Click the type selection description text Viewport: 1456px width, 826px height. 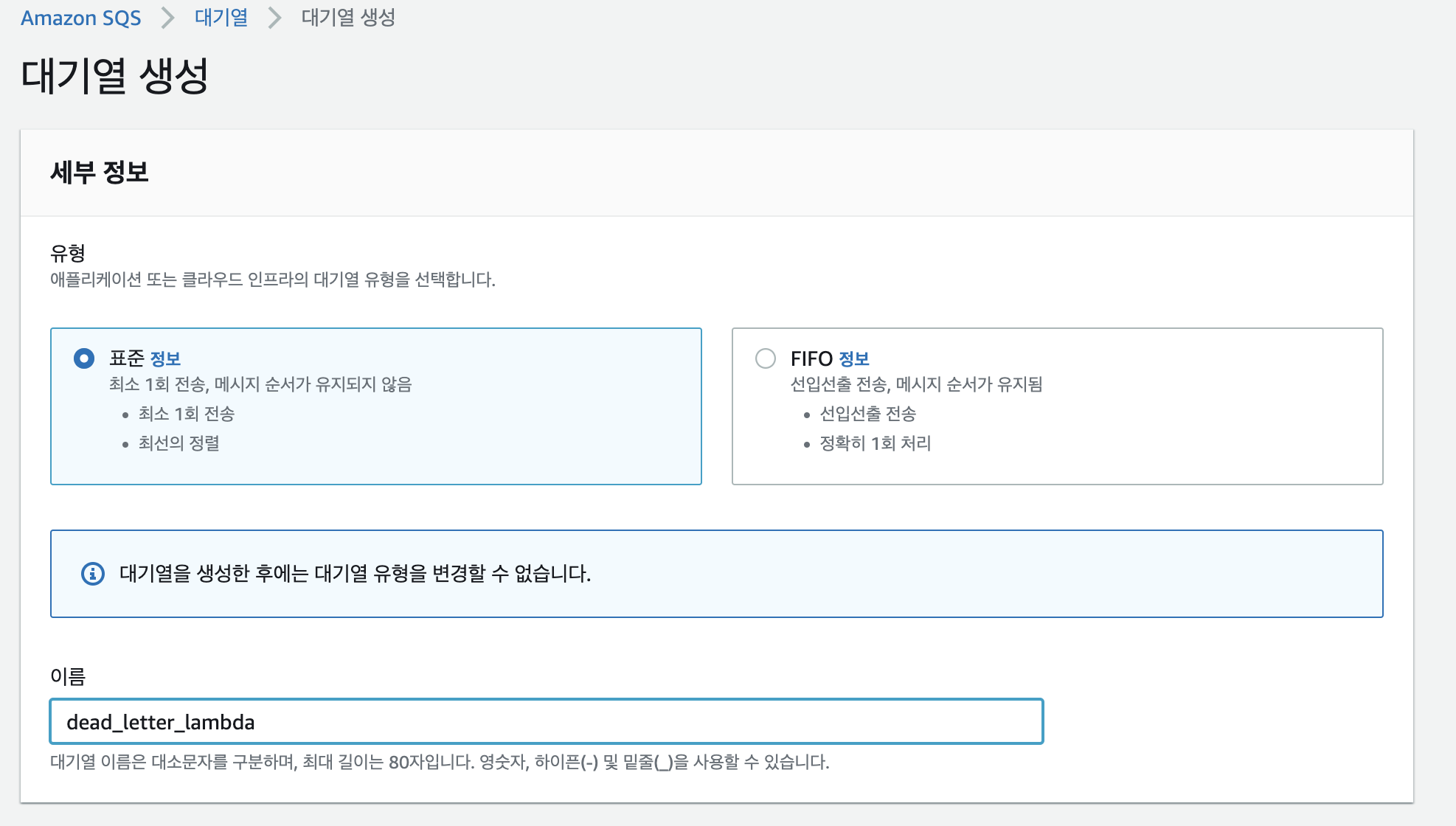pyautogui.click(x=273, y=280)
